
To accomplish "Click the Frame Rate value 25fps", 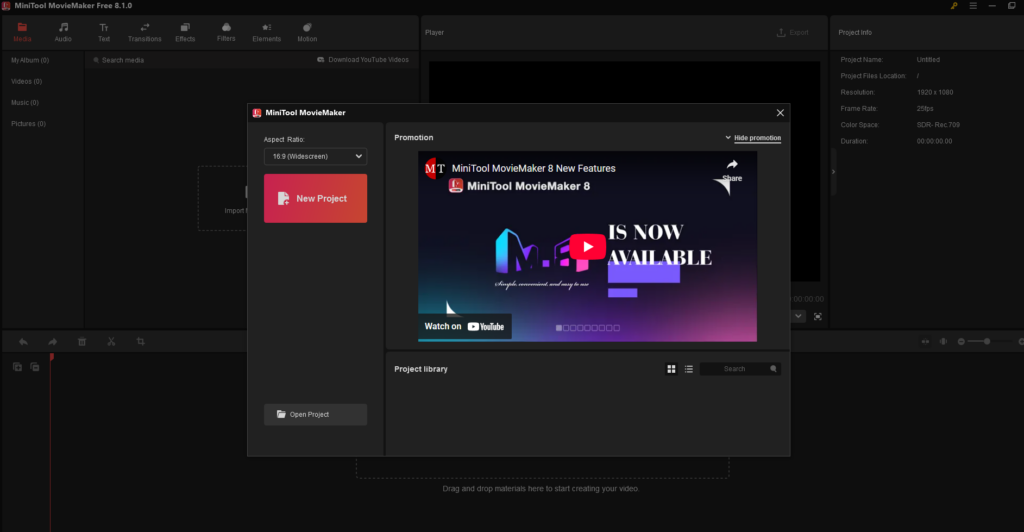I will pyautogui.click(x=925, y=108).
